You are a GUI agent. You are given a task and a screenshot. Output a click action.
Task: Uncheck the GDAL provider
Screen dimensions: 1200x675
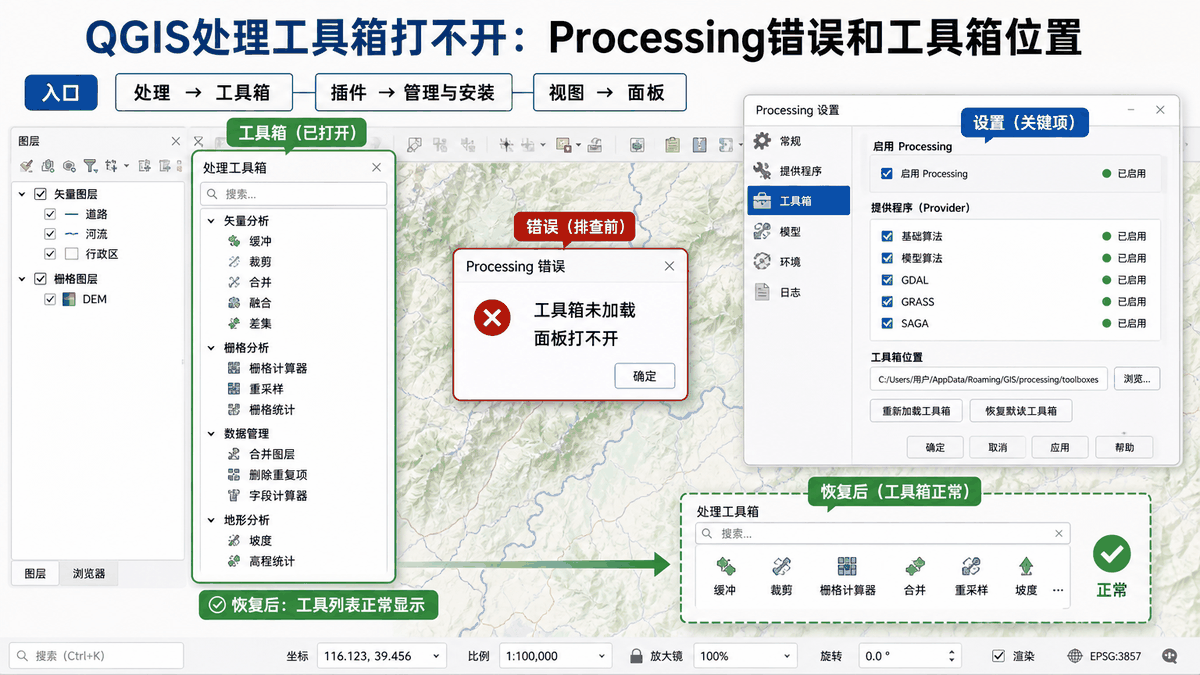point(887,280)
